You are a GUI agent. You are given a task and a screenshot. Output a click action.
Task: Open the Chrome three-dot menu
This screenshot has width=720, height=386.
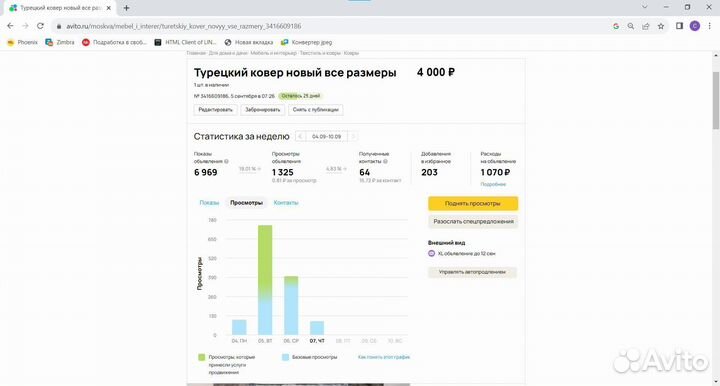click(x=709, y=26)
